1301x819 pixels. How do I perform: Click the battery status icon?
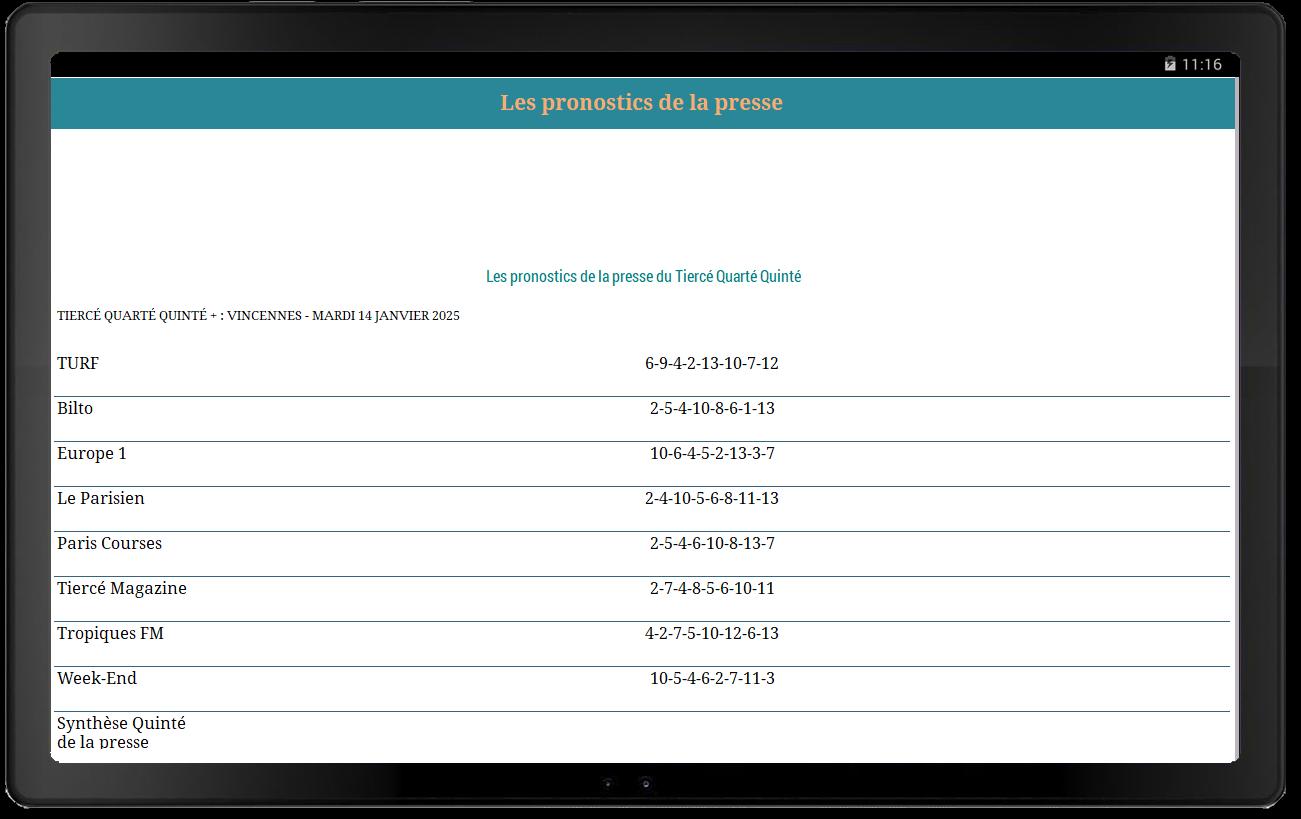click(x=1170, y=64)
